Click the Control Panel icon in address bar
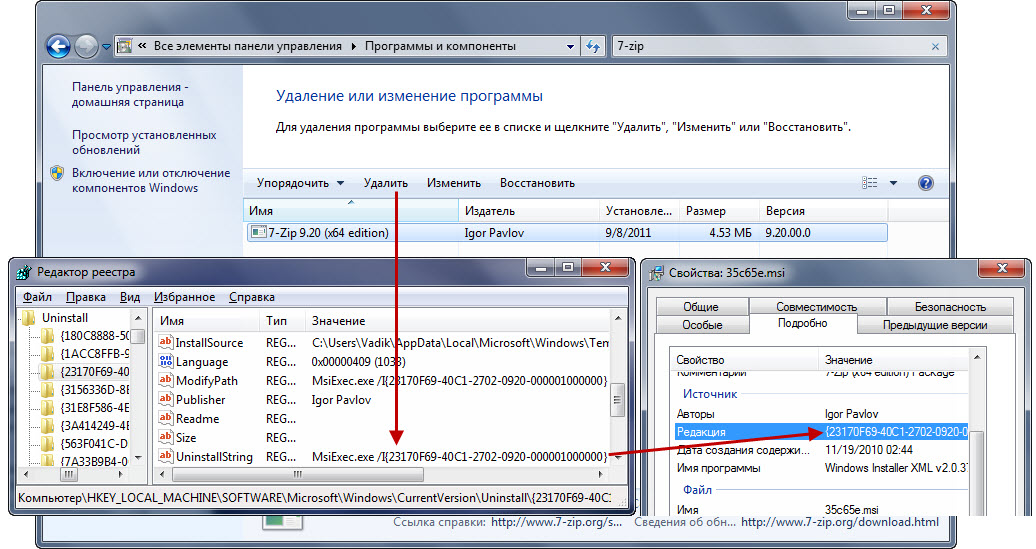The height and width of the screenshot is (549, 1036). [124, 46]
